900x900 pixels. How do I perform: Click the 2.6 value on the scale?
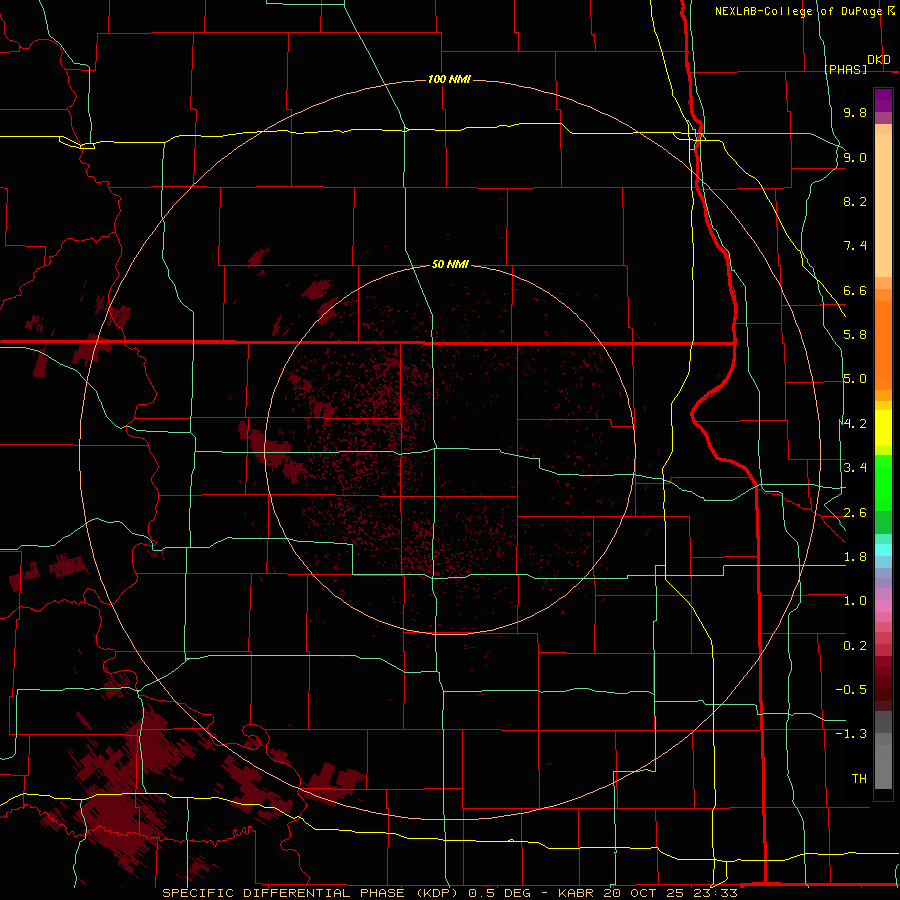tap(855, 513)
